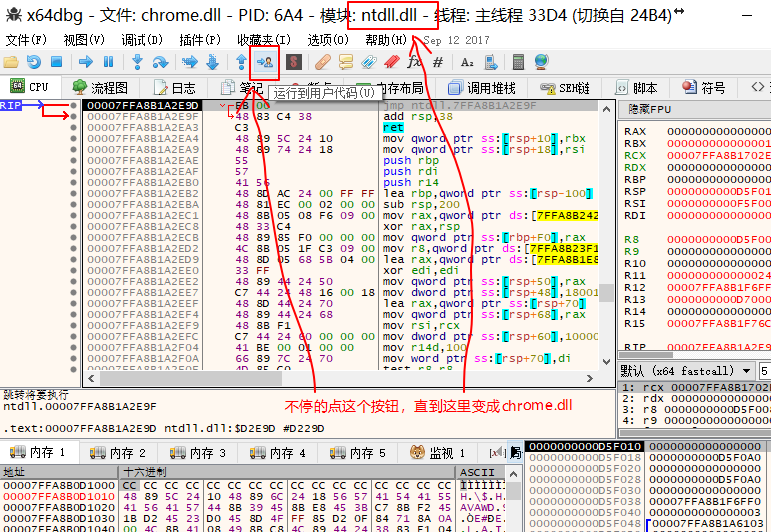
Task: Select the 内存 2 dump tab
Action: [118, 452]
